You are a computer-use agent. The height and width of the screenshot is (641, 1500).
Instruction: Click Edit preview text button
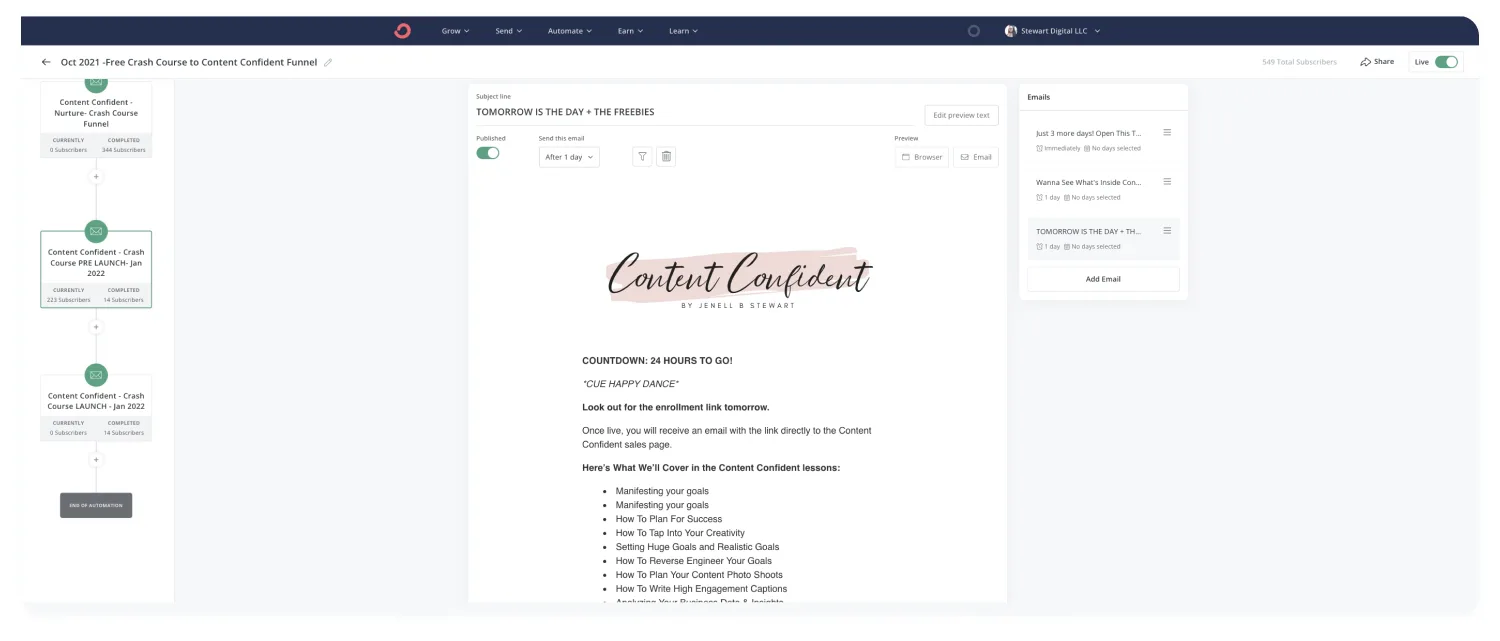[961, 115]
